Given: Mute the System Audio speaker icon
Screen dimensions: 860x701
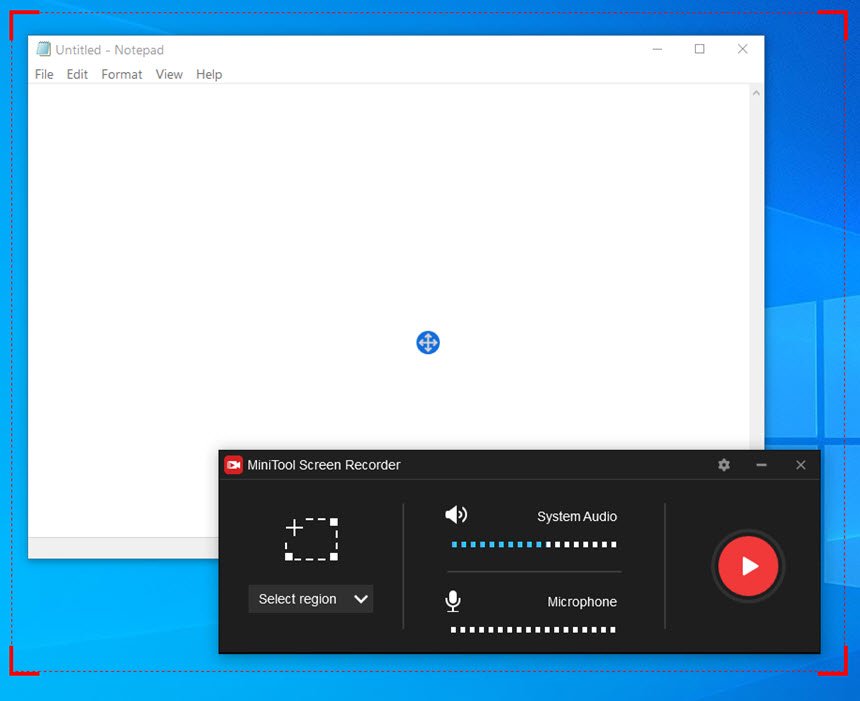Looking at the screenshot, I should click(x=456, y=515).
